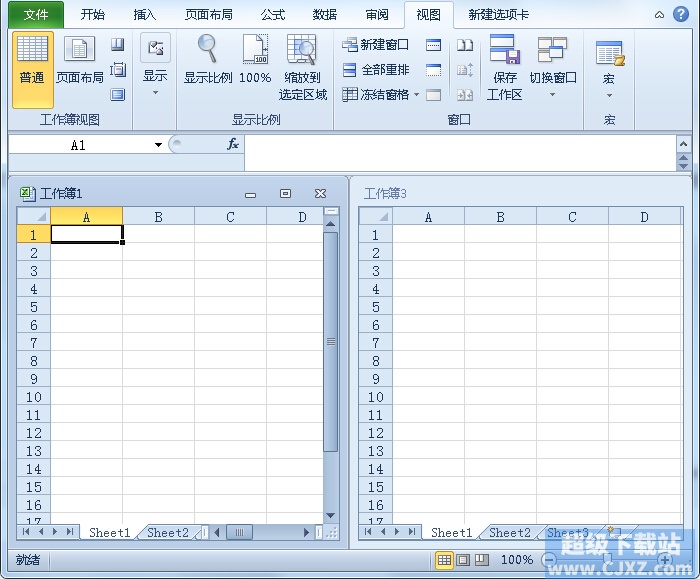700x579 pixels.
Task: Click Arrange All (全部重排)
Action: pyautogui.click(x=375, y=70)
